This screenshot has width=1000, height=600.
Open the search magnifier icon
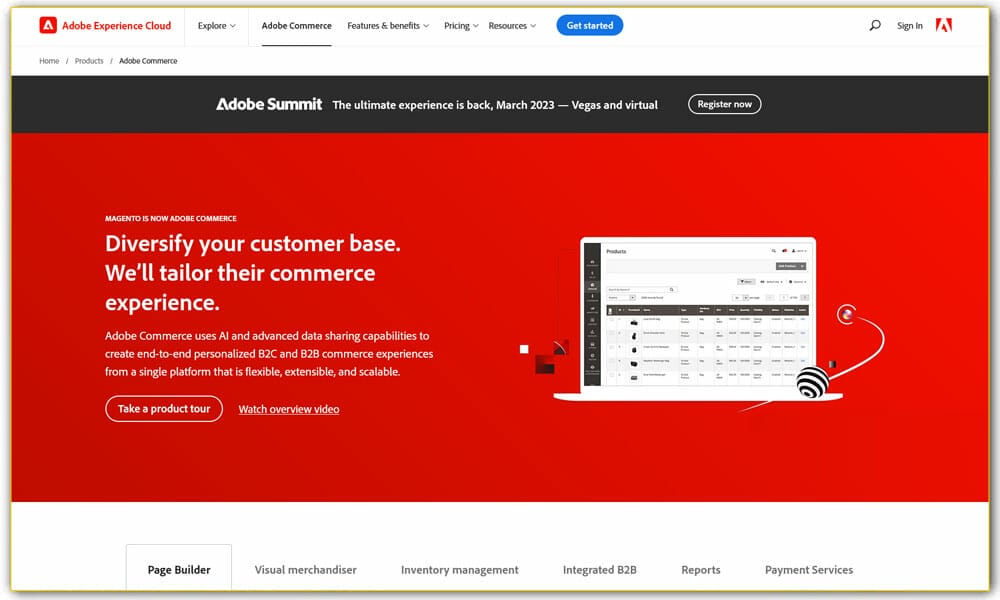pos(875,26)
